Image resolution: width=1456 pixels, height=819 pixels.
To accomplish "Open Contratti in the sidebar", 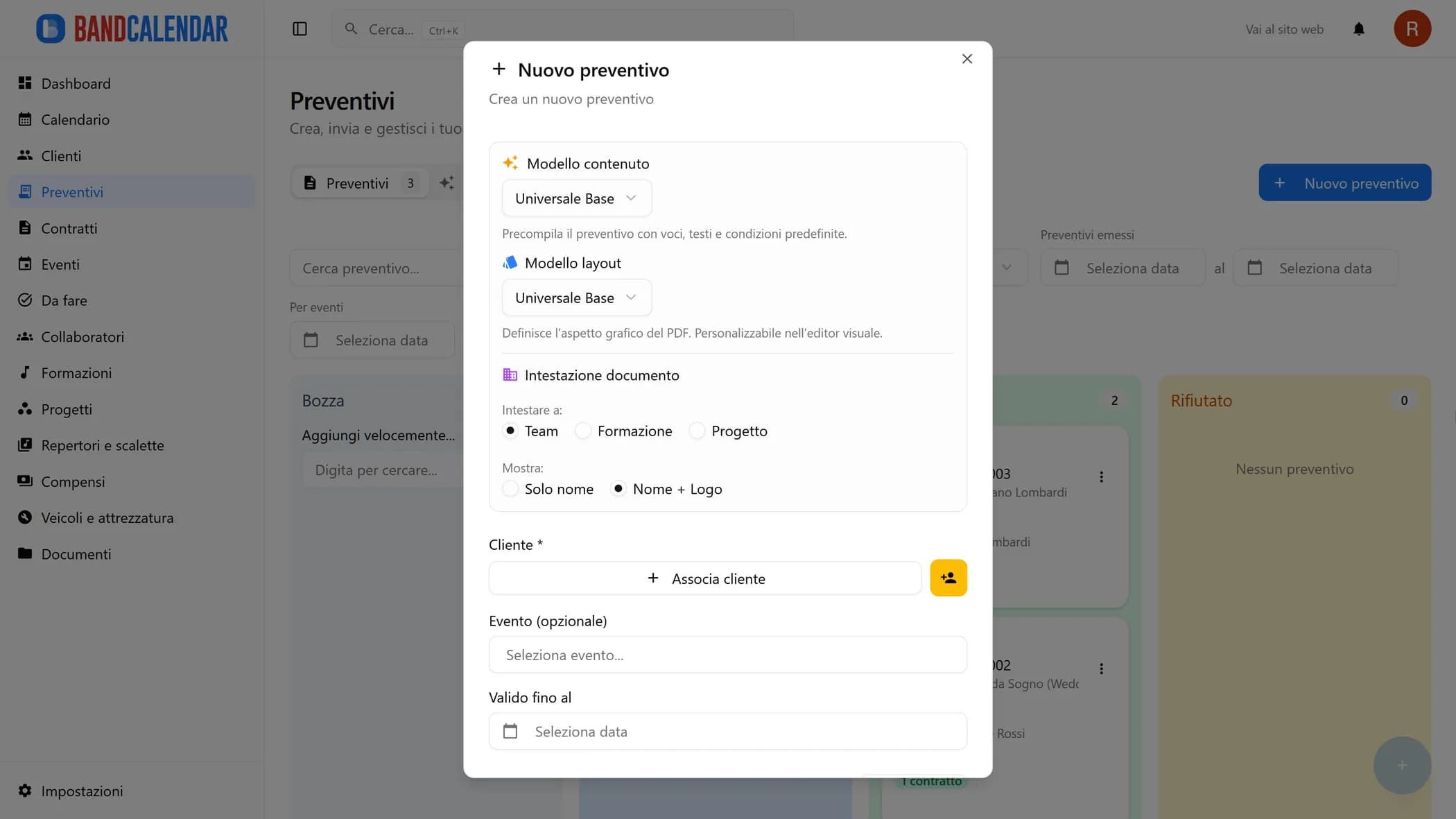I will tap(132, 227).
